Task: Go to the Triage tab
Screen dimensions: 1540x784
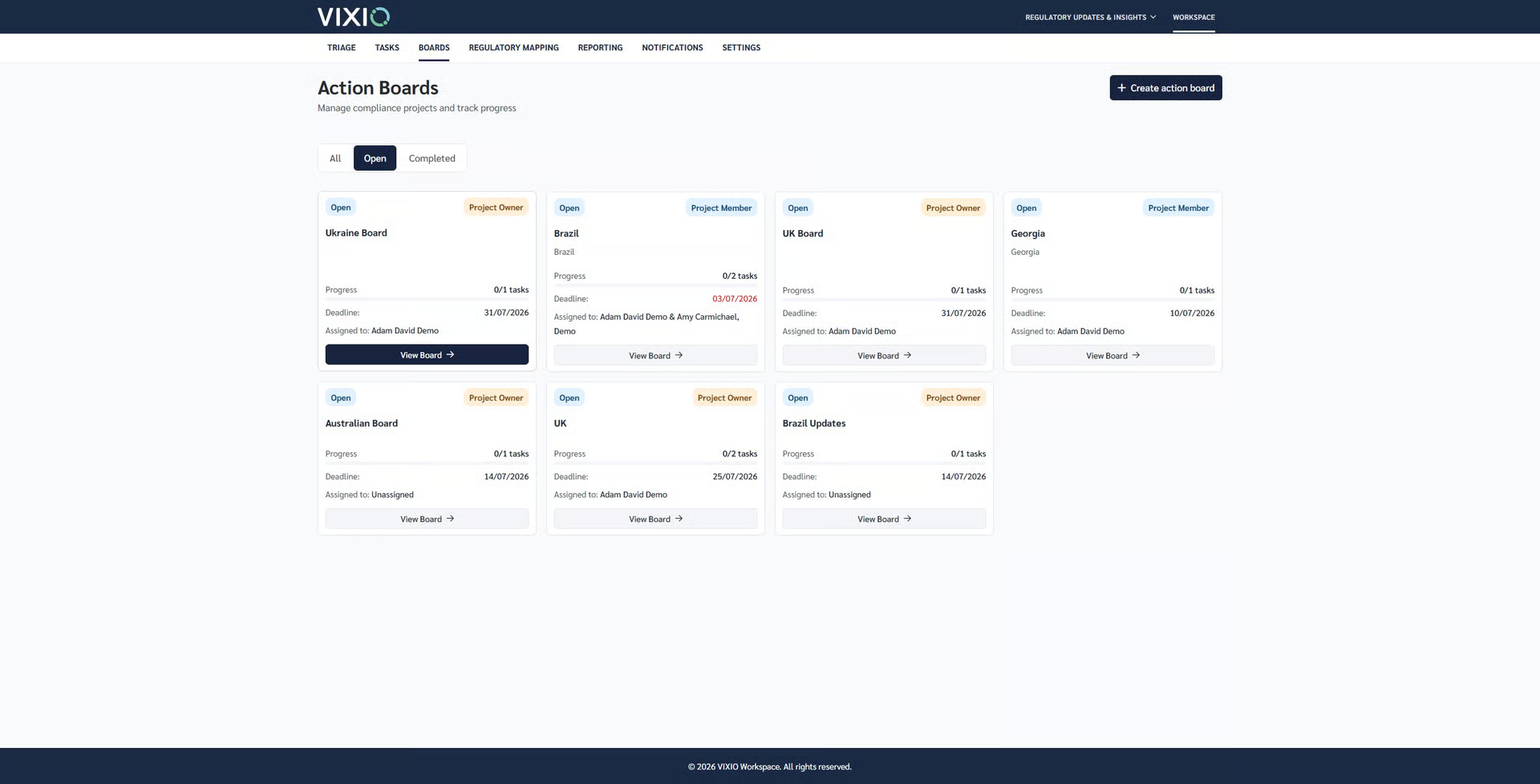Action: pos(341,47)
